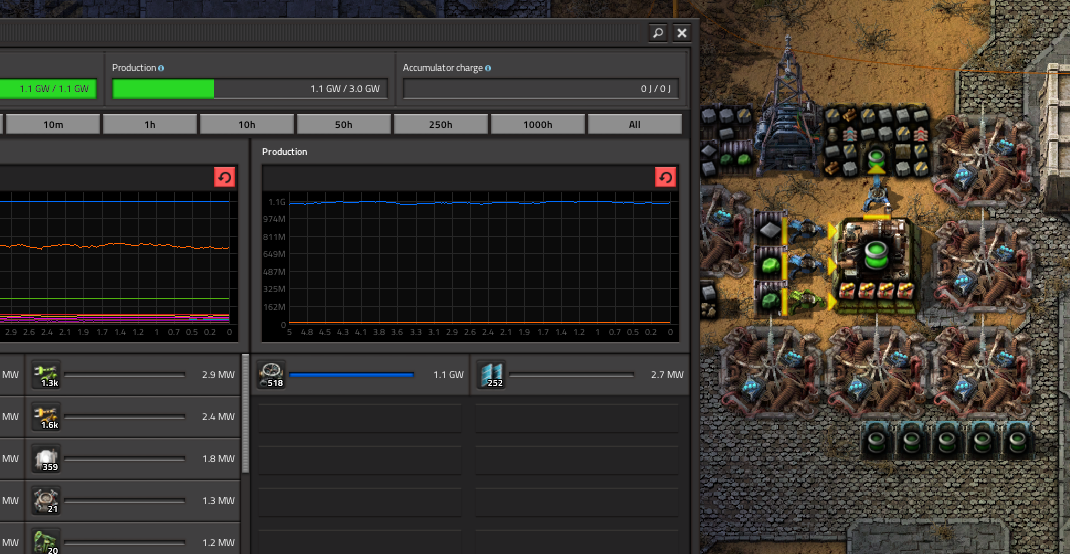Screen dimensions: 1070x554
Task: Click the chest holding the gray plate
Action: pos(770,230)
